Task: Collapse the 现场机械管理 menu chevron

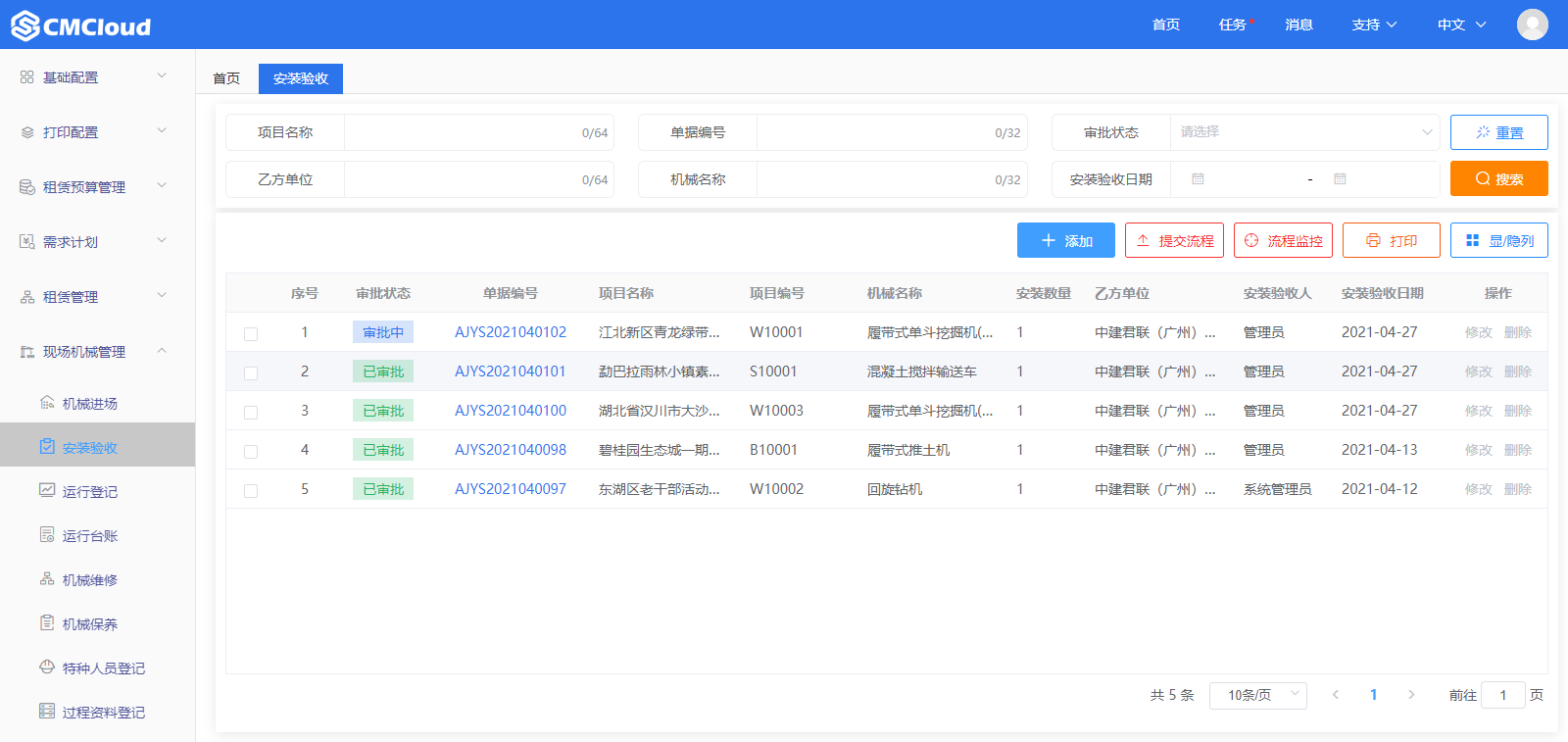Action: [162, 350]
